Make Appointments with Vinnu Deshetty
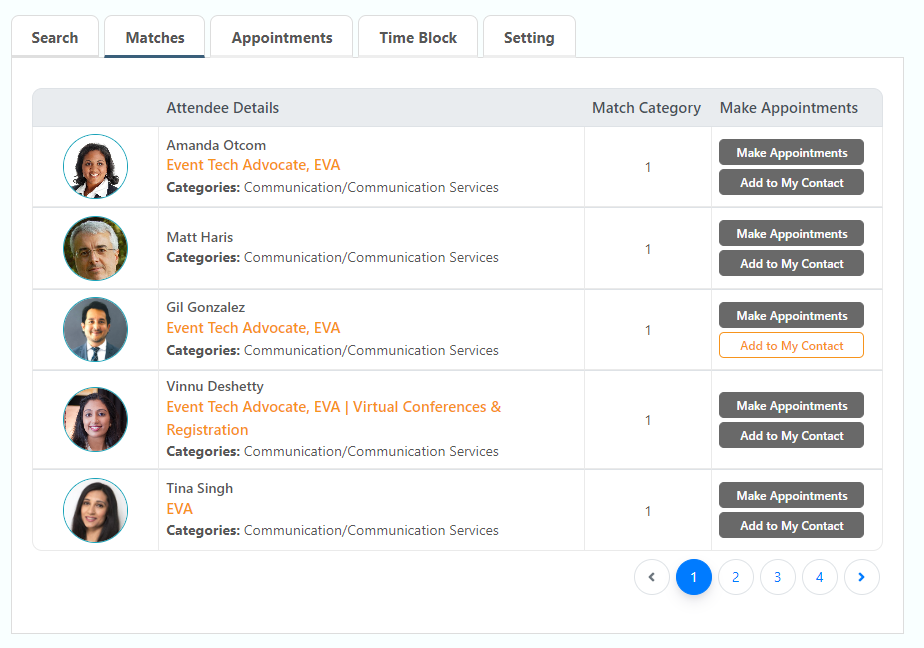Viewport: 924px width, 648px height. [x=791, y=406]
